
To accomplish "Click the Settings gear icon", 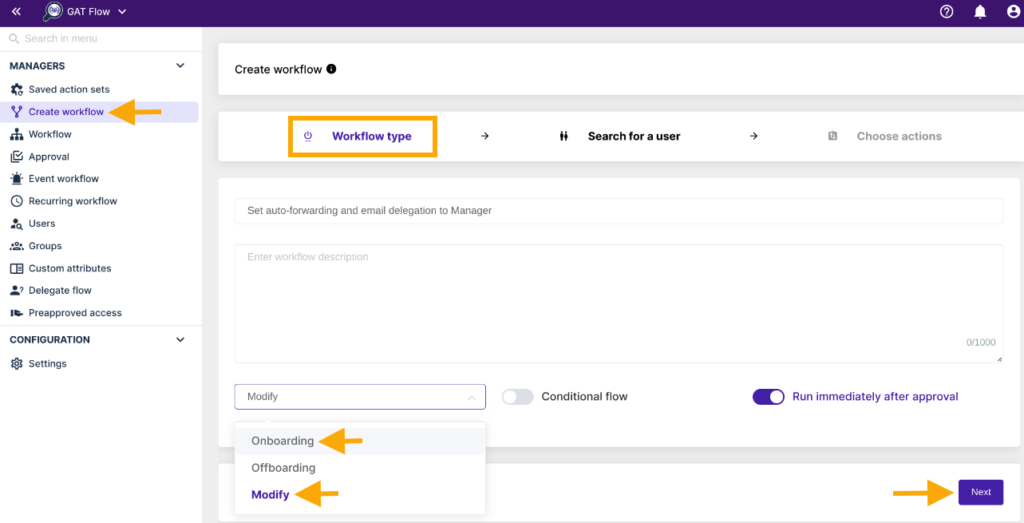I will click(x=17, y=364).
